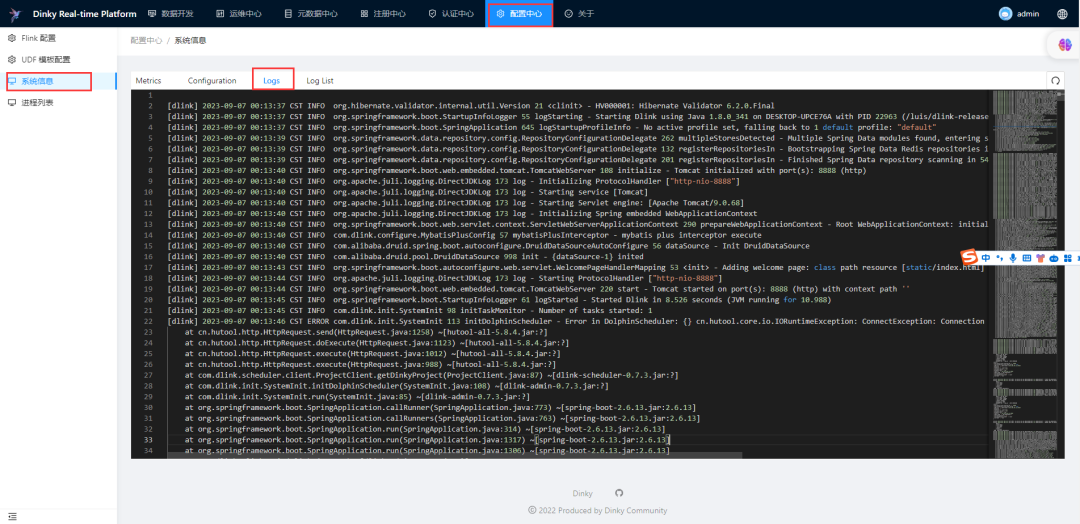Screen dimensions: 1080x524
Task: Click the ProjectClient.getDinkyProject stack trace line
Action: [x=432, y=375]
